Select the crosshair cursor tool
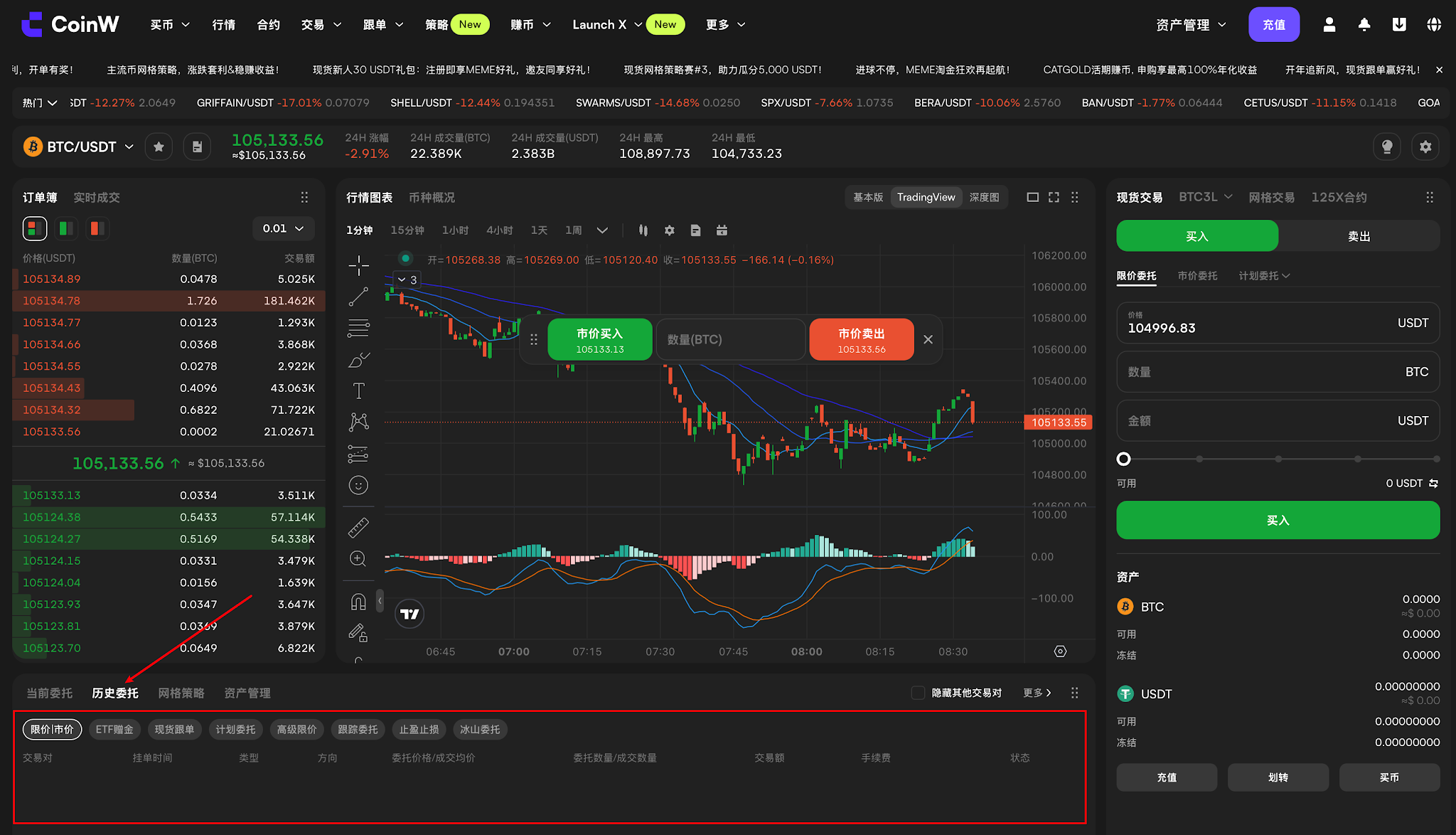 pos(358,266)
